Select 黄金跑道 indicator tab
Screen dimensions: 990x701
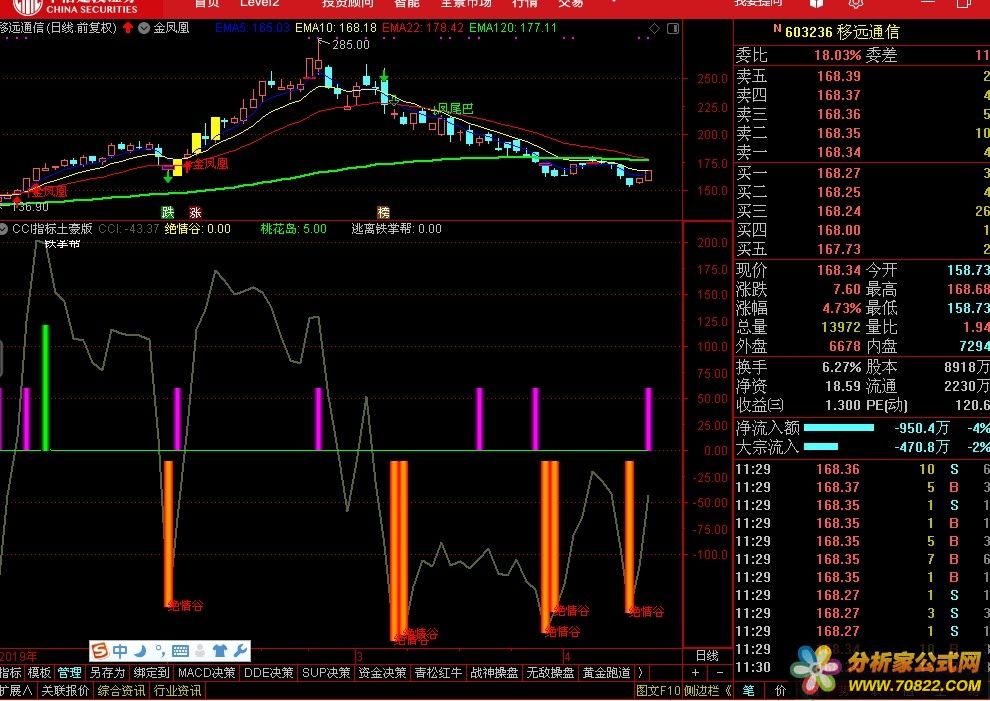tap(606, 673)
